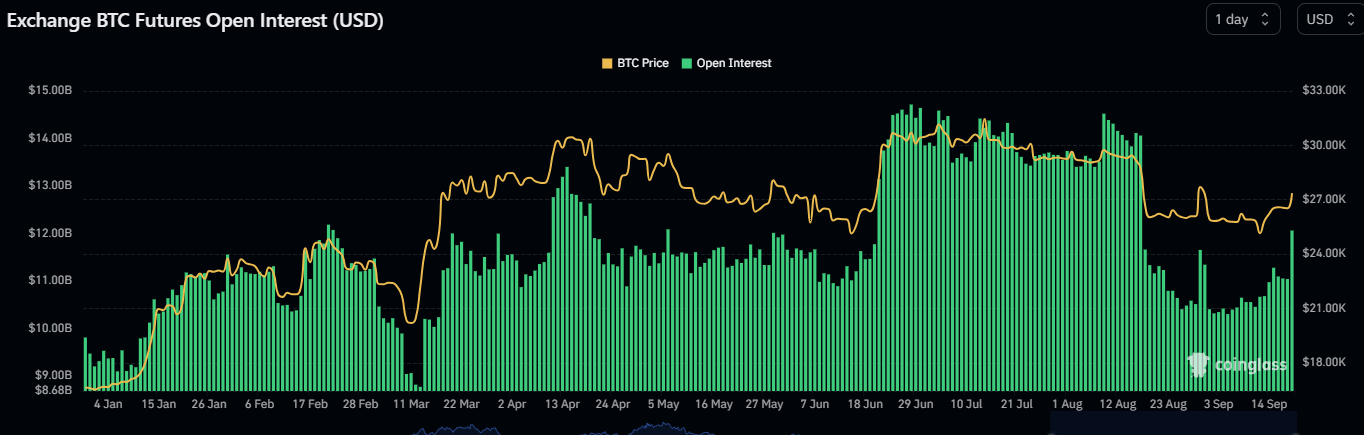Click the last green bar on the right
1364x435 pixels.
pos(1292,310)
